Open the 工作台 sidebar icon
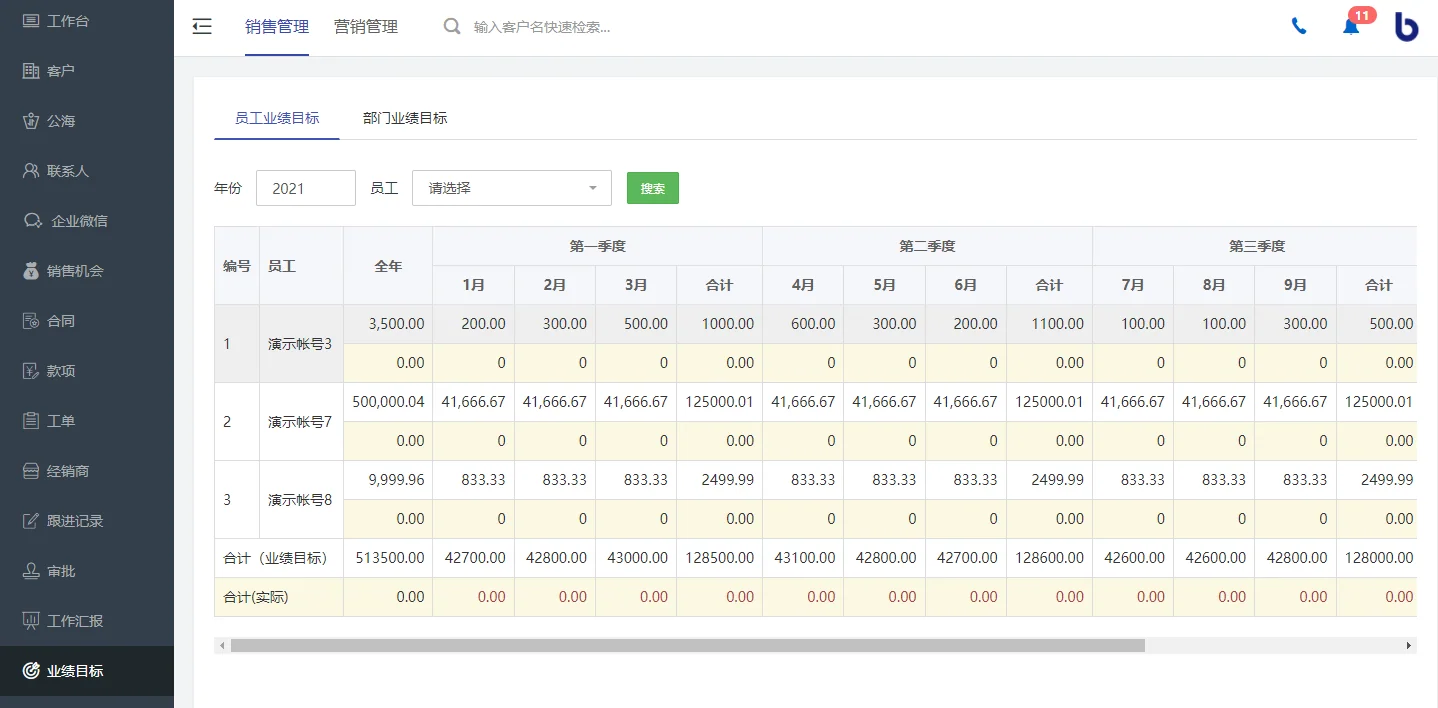1438x708 pixels. [31, 20]
